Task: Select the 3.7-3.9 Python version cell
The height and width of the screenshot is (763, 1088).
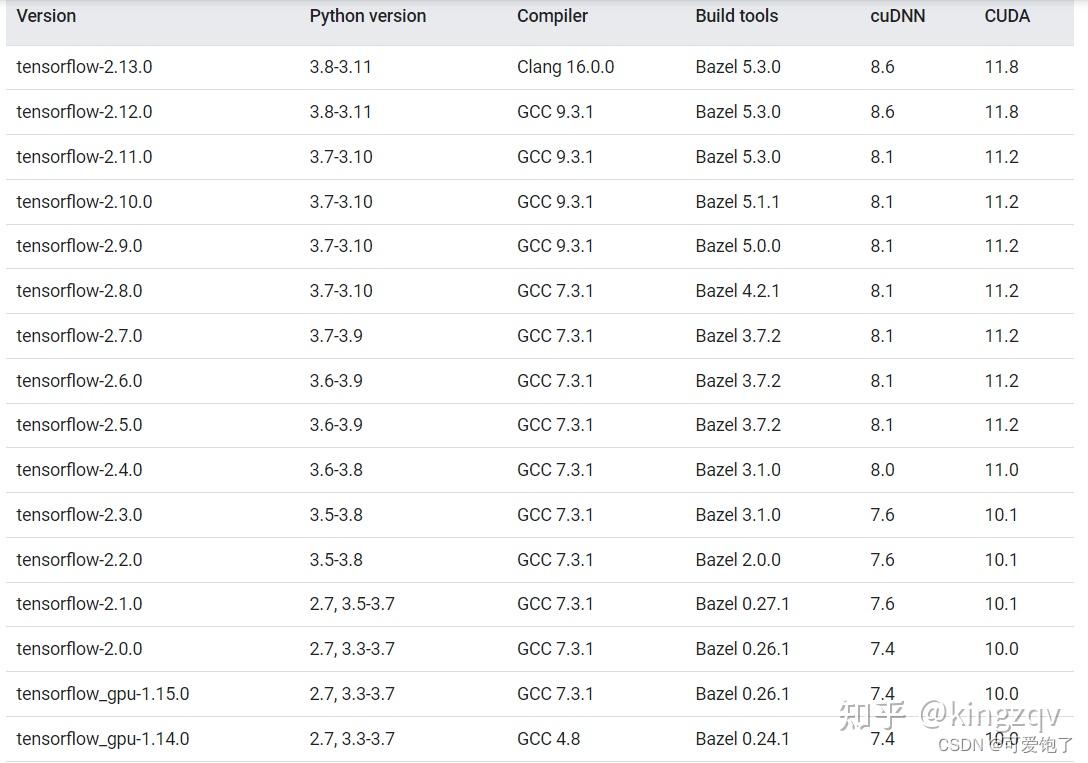Action: click(x=336, y=336)
